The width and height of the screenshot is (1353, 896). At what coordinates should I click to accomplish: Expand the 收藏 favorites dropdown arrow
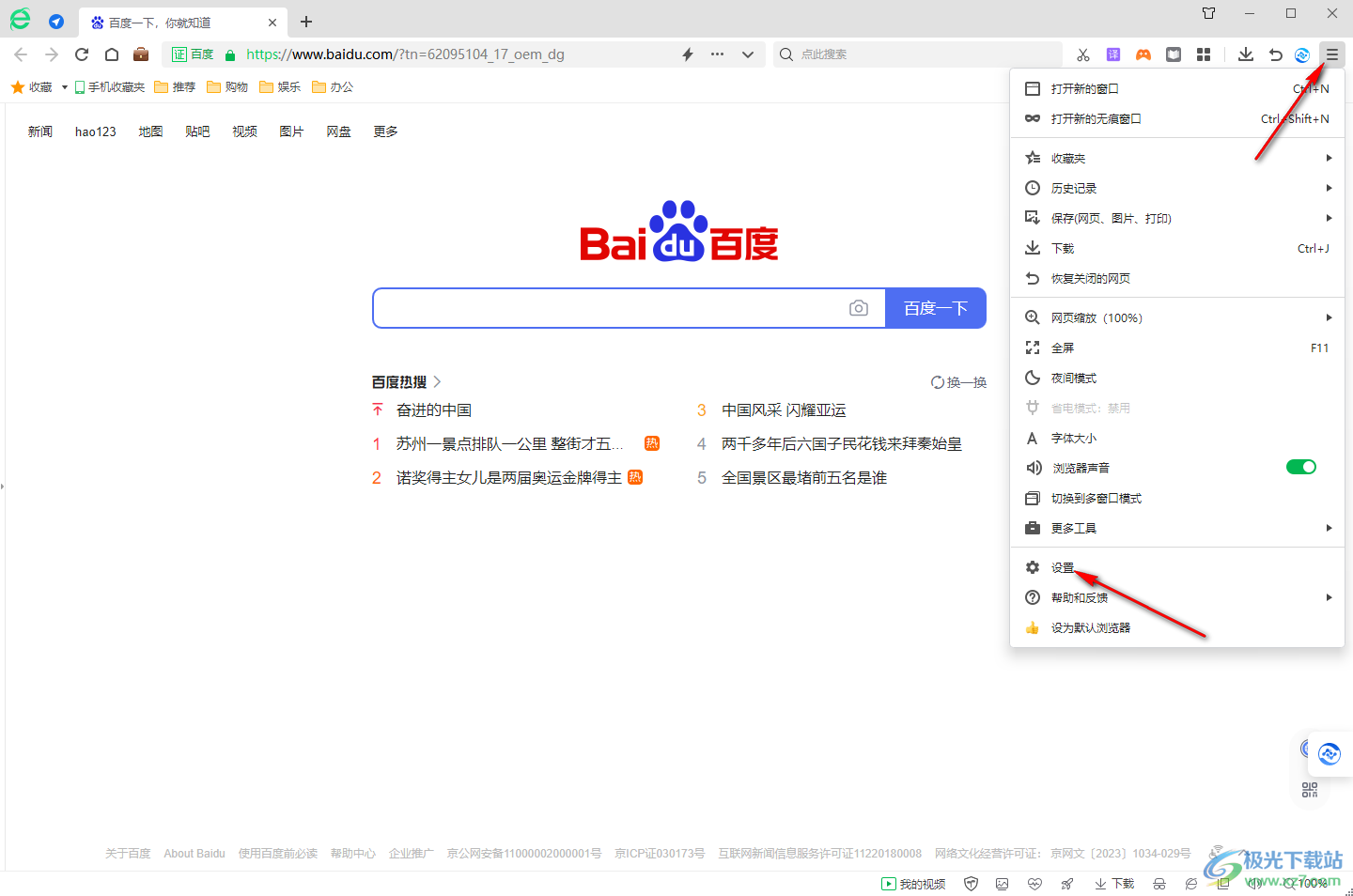point(64,87)
